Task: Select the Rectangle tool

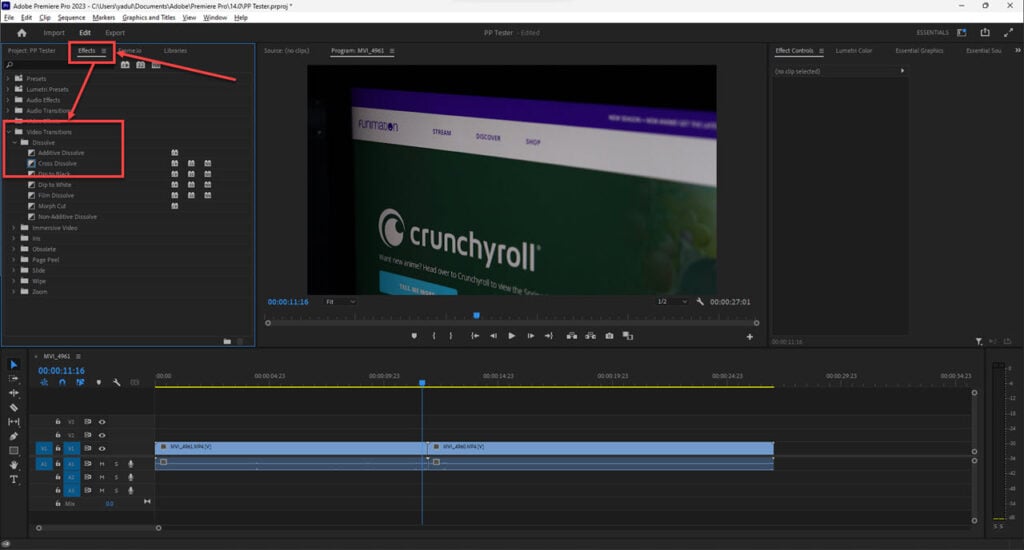Action: click(x=14, y=451)
